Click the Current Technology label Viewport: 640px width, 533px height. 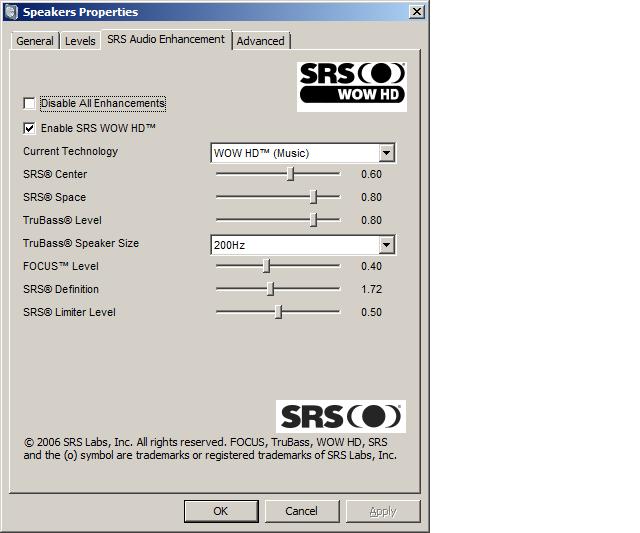[x=71, y=151]
